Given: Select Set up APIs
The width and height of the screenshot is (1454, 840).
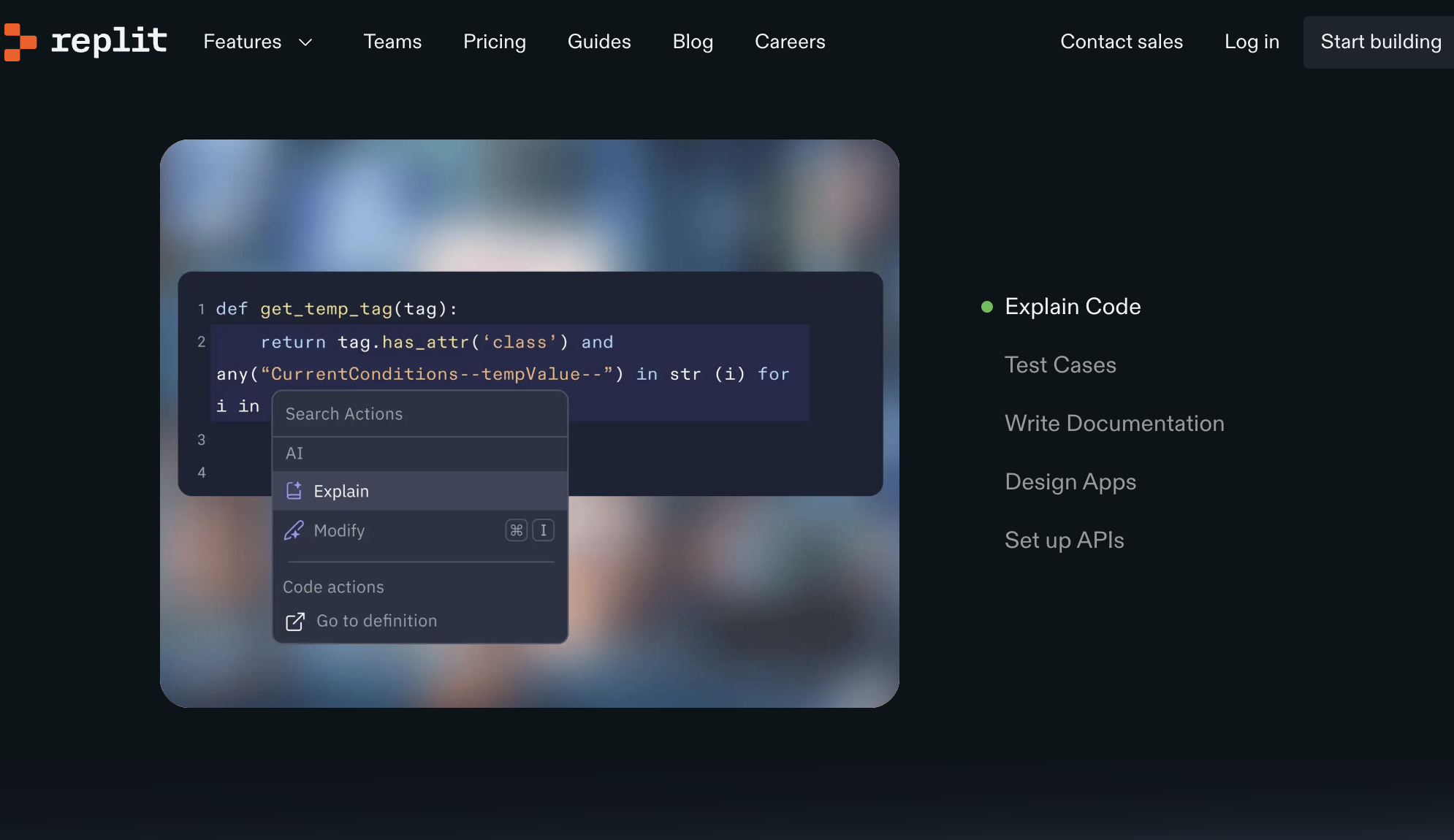Looking at the screenshot, I should click(1064, 540).
